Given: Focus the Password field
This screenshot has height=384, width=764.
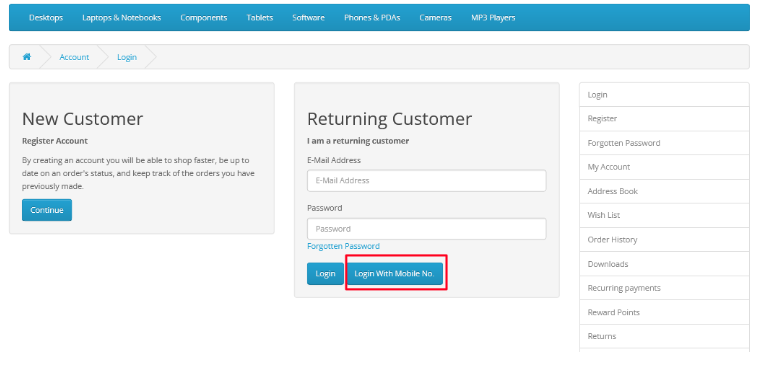Looking at the screenshot, I should 426,229.
